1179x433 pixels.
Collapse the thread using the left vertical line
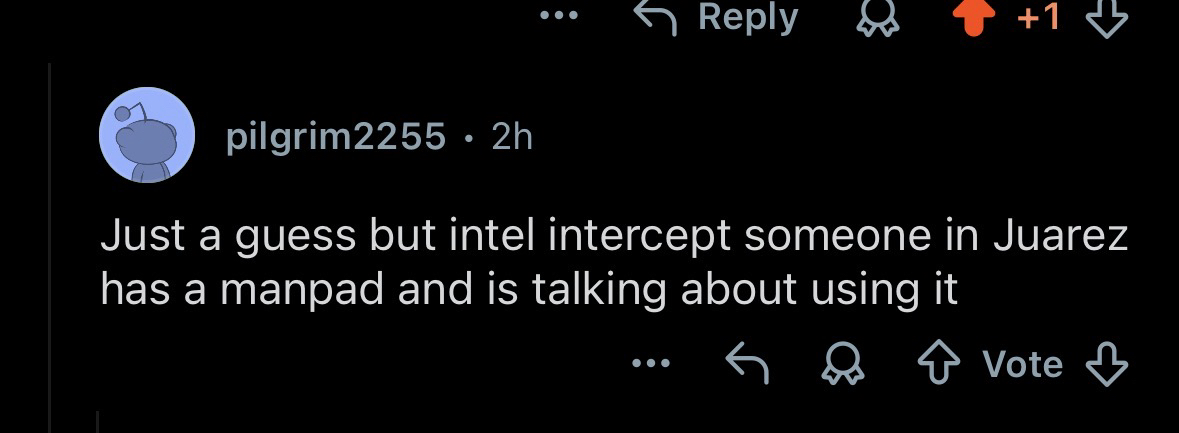[x=50, y=250]
